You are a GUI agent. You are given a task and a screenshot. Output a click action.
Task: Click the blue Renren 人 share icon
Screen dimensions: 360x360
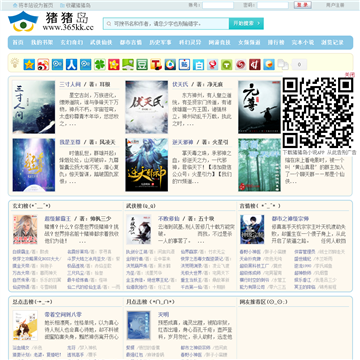click(71, 64)
